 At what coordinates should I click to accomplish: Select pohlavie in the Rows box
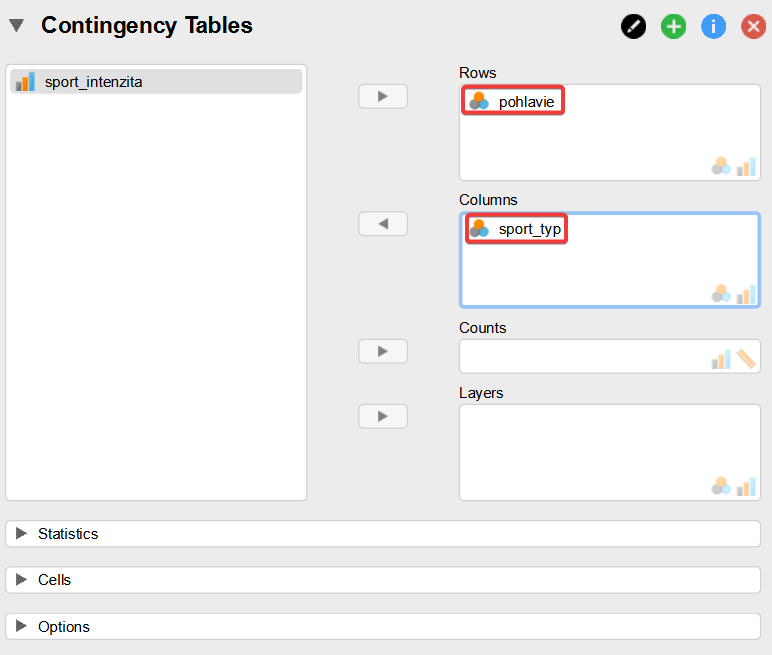(x=513, y=100)
